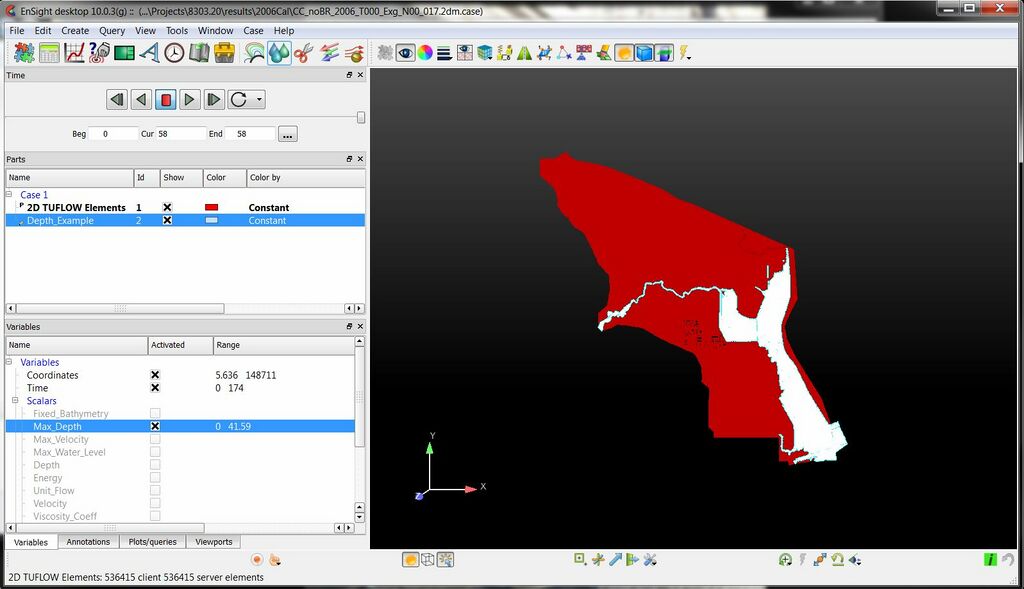
Task: Open the Query menu
Action: tap(112, 31)
